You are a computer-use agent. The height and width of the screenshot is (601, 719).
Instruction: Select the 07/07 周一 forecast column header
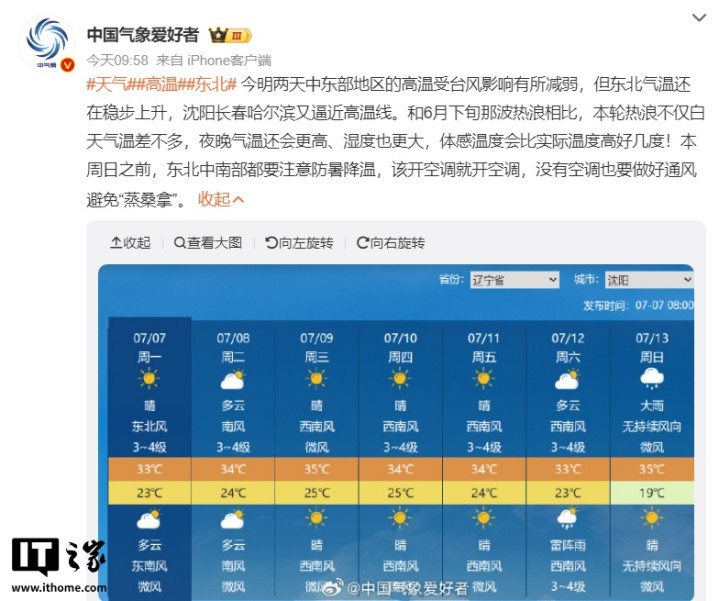149,347
